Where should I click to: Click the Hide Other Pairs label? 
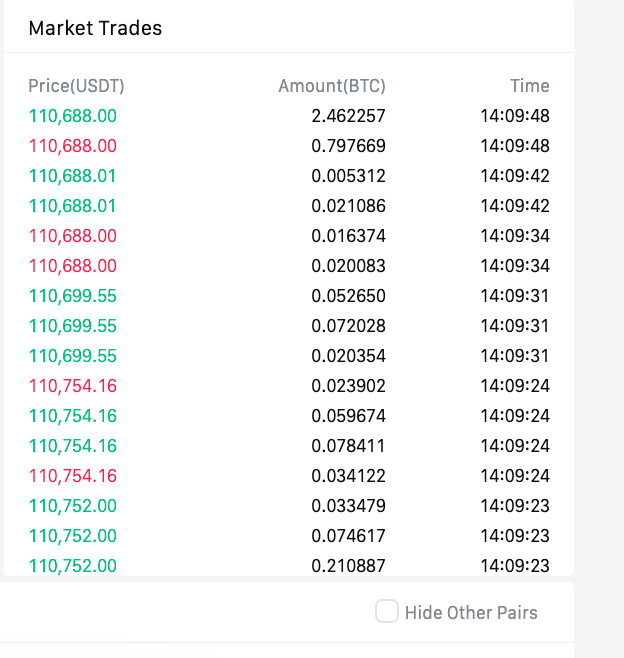click(x=471, y=613)
